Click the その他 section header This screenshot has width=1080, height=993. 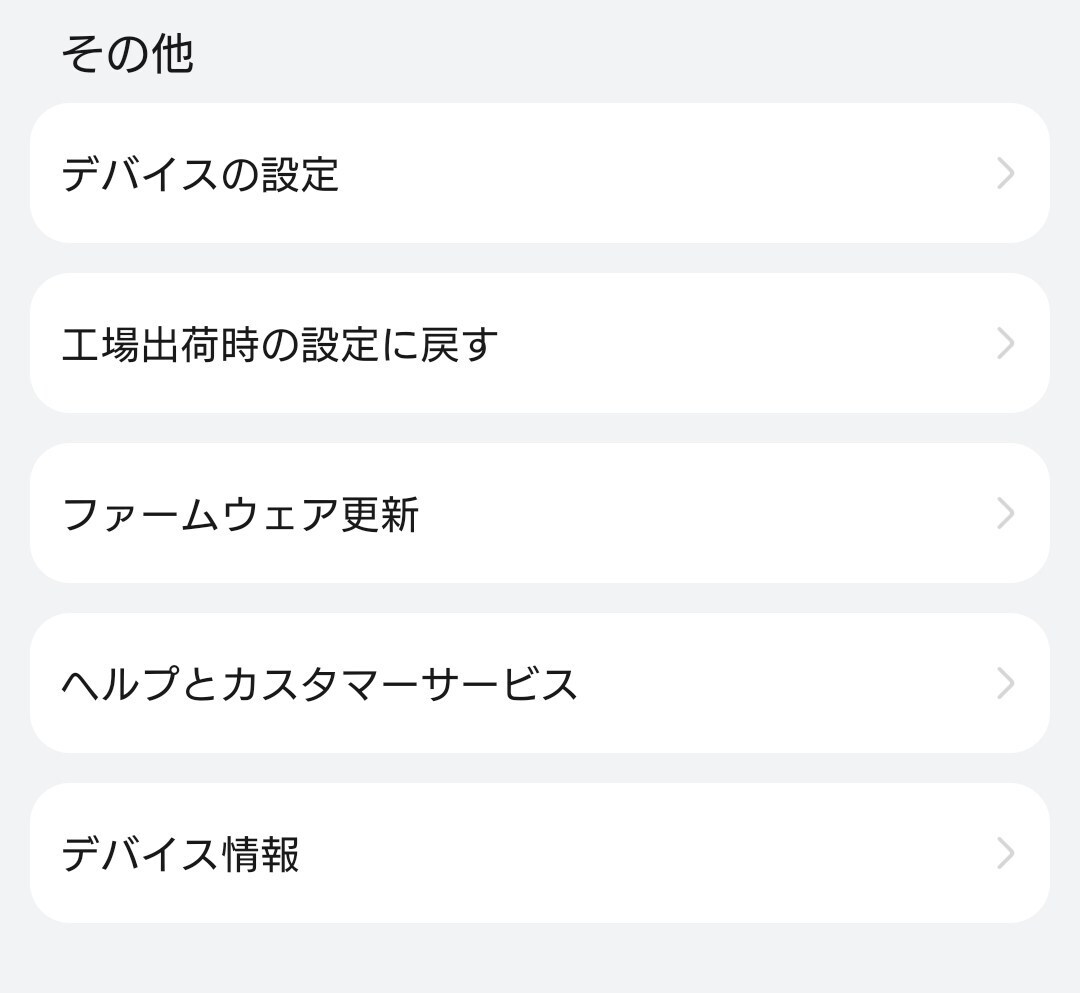pyautogui.click(x=127, y=54)
